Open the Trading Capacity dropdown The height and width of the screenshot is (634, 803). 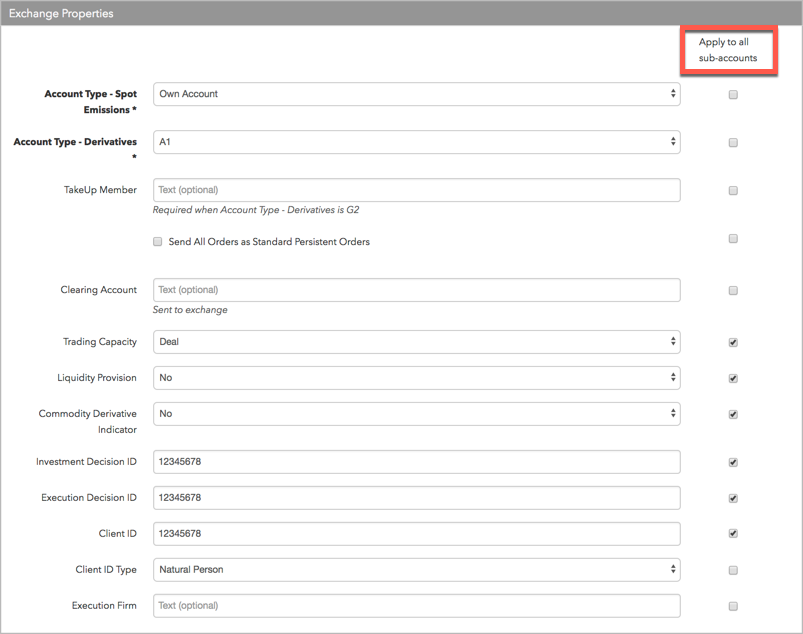[416, 342]
